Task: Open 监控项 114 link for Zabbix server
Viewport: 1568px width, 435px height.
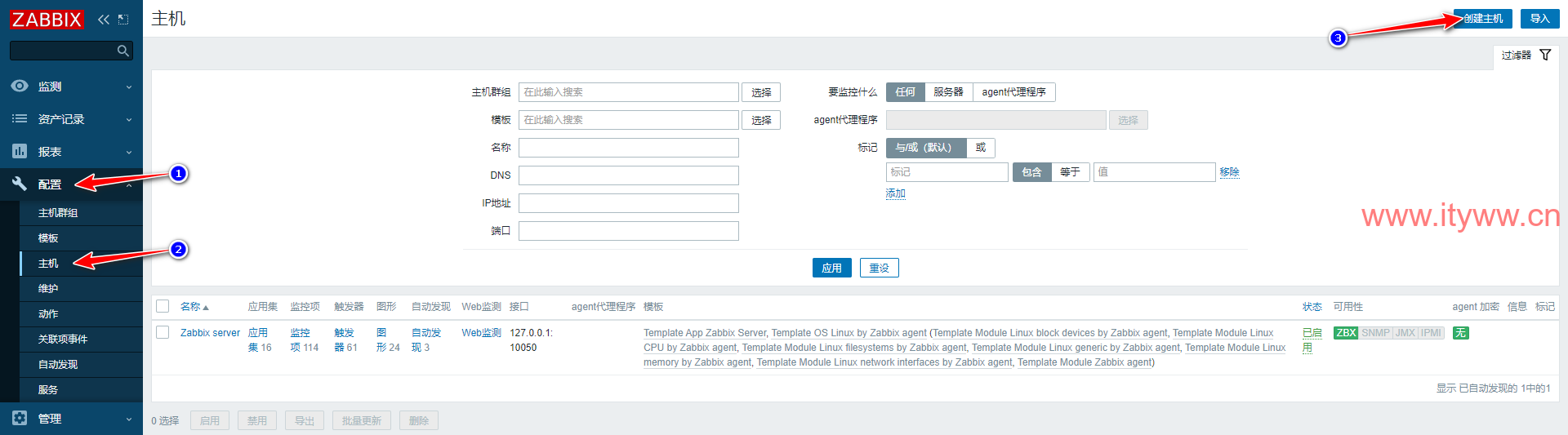Action: (305, 340)
